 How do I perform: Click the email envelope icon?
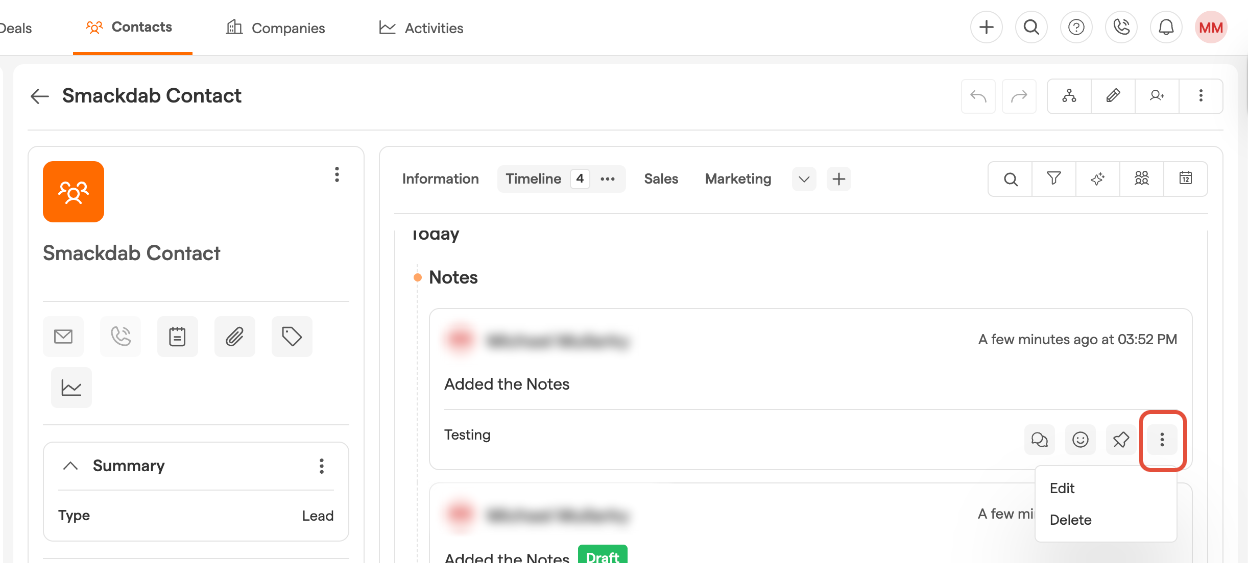(x=63, y=337)
